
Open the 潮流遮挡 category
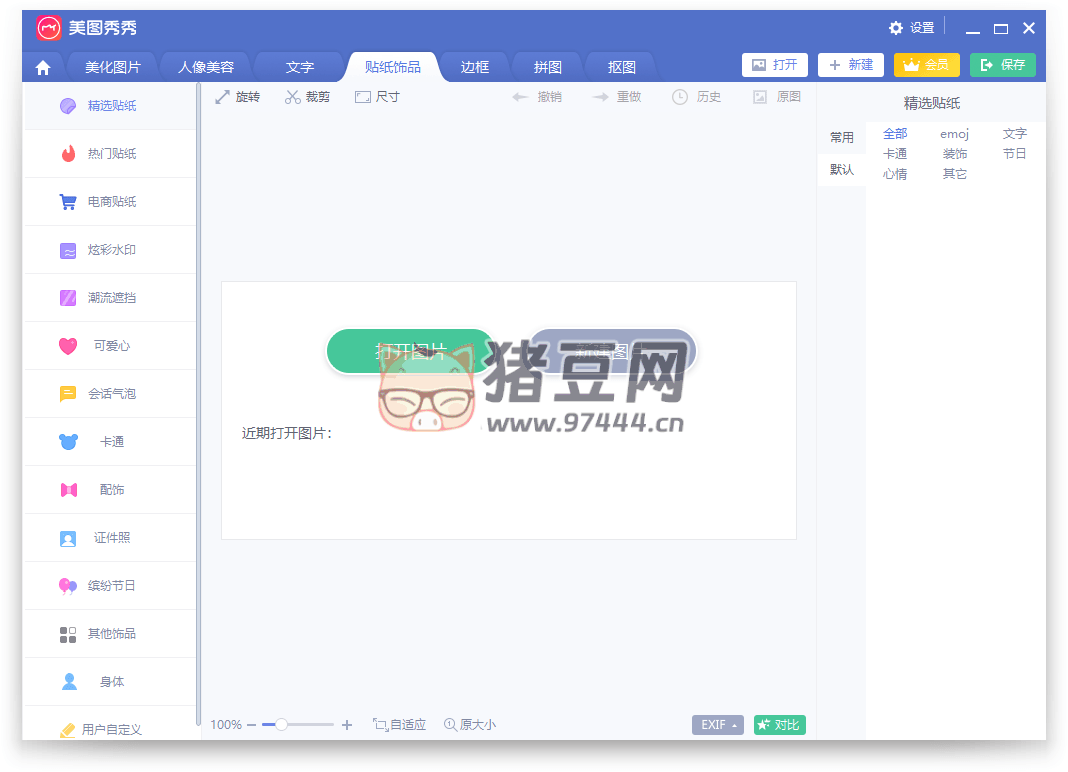click(x=110, y=298)
